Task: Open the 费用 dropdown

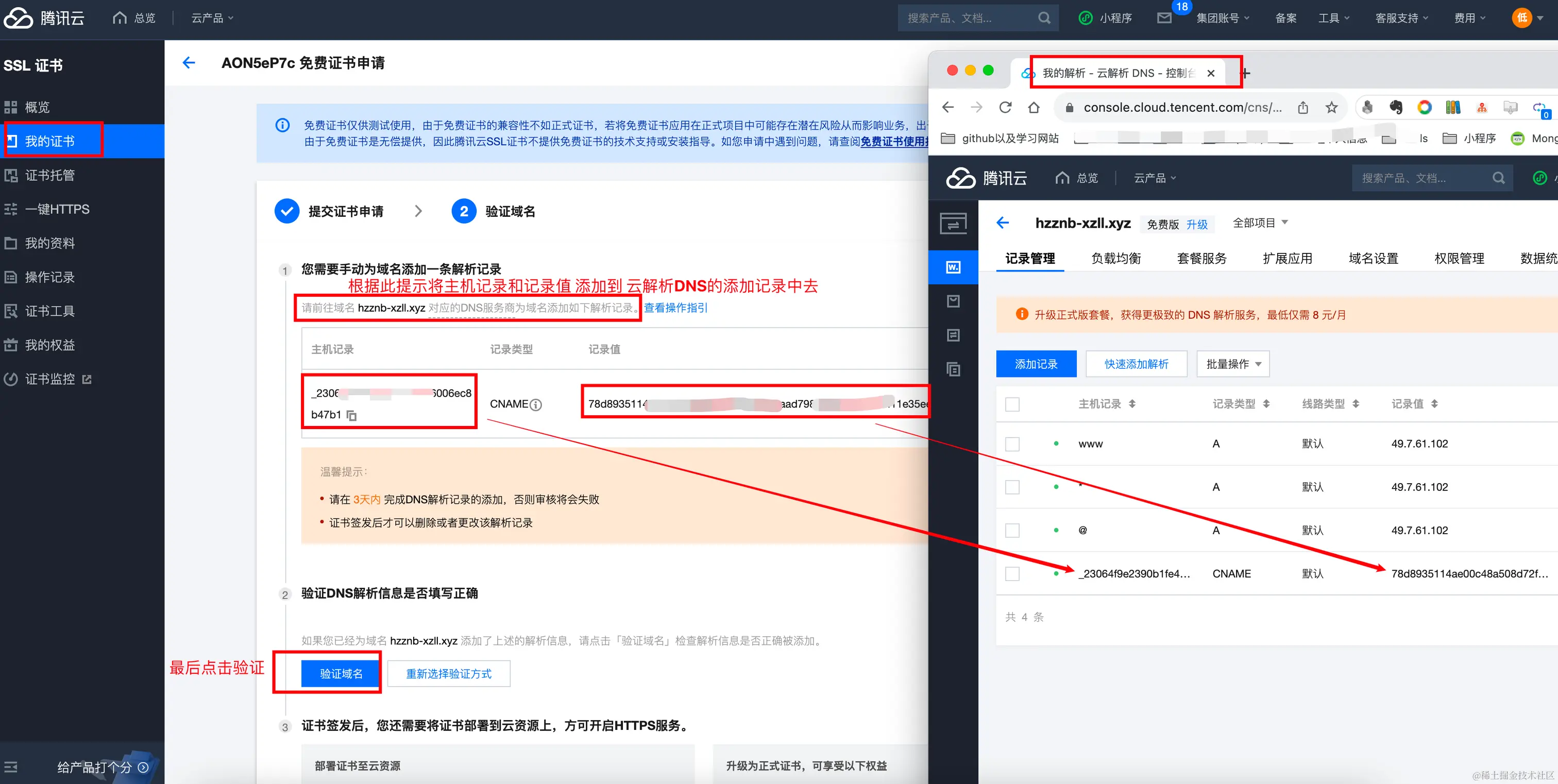Action: point(1470,18)
